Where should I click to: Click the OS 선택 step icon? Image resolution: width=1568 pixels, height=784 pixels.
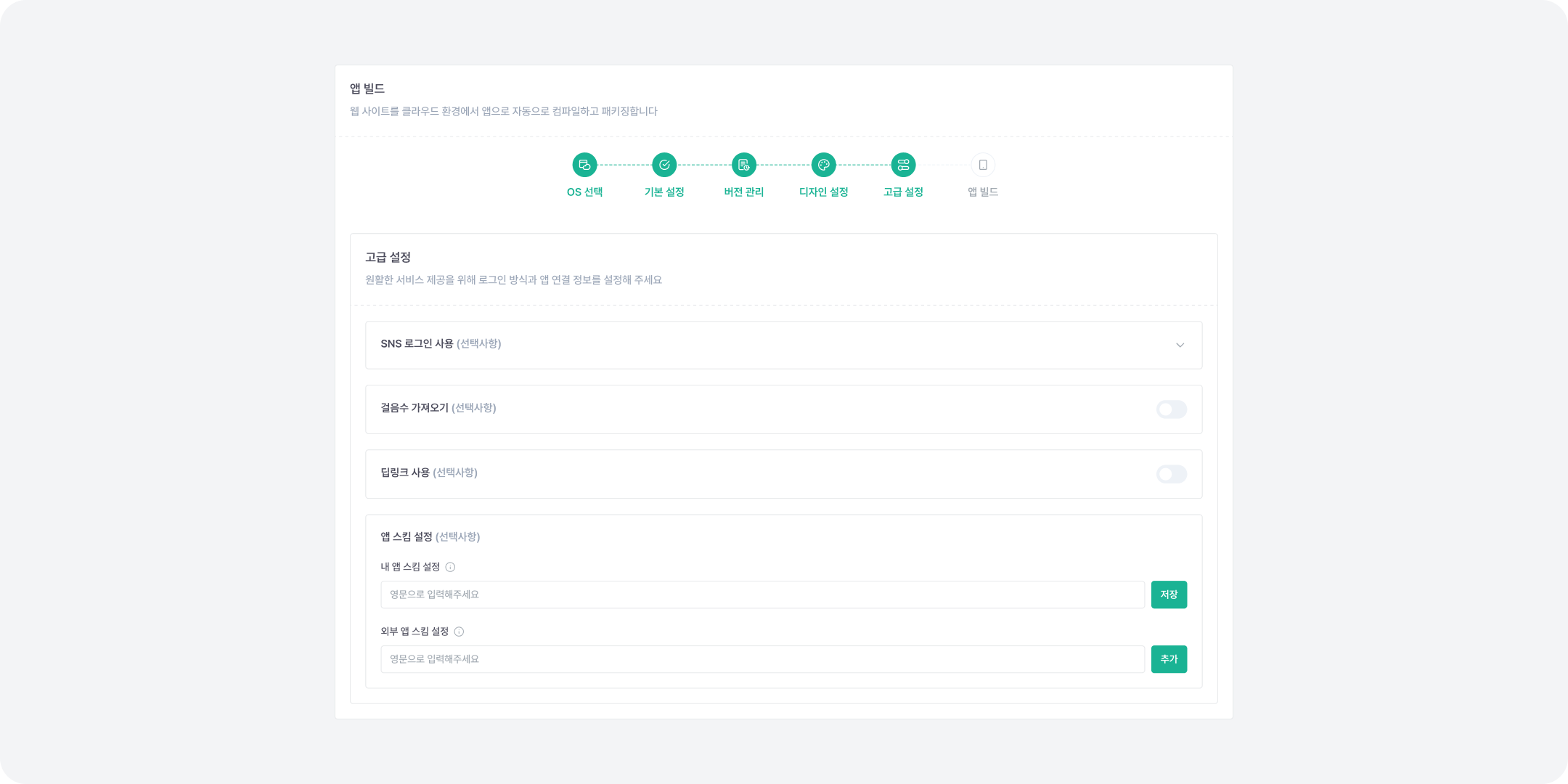pos(584,165)
